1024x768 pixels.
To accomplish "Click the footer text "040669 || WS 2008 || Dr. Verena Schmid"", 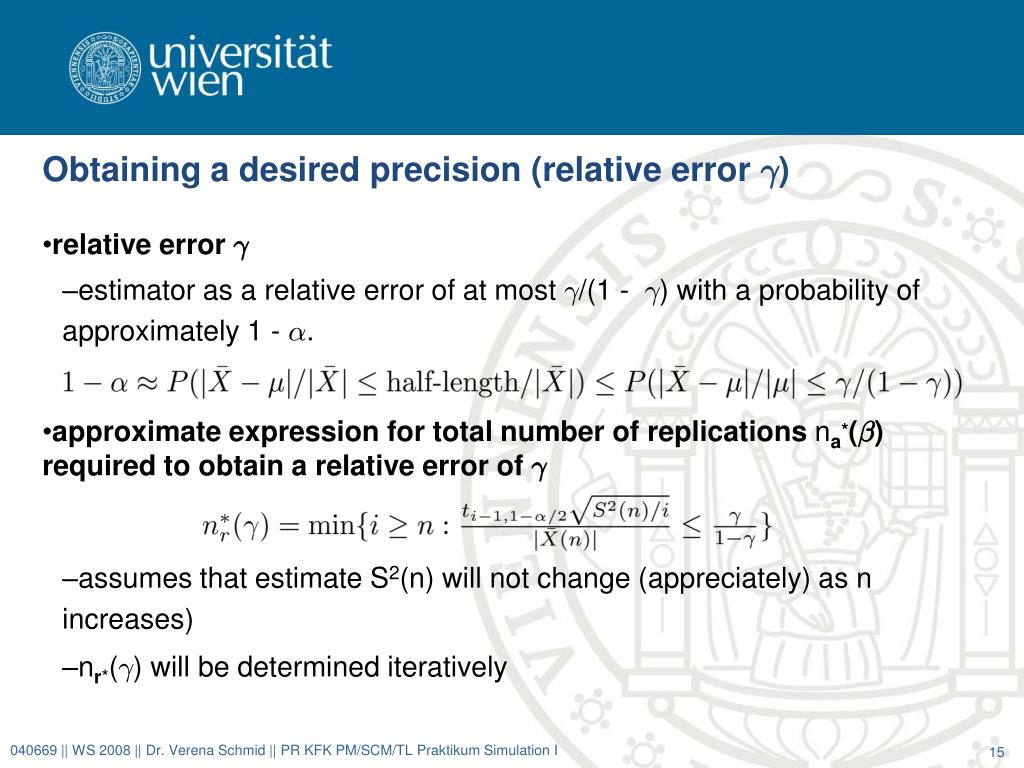I will 138,751.
